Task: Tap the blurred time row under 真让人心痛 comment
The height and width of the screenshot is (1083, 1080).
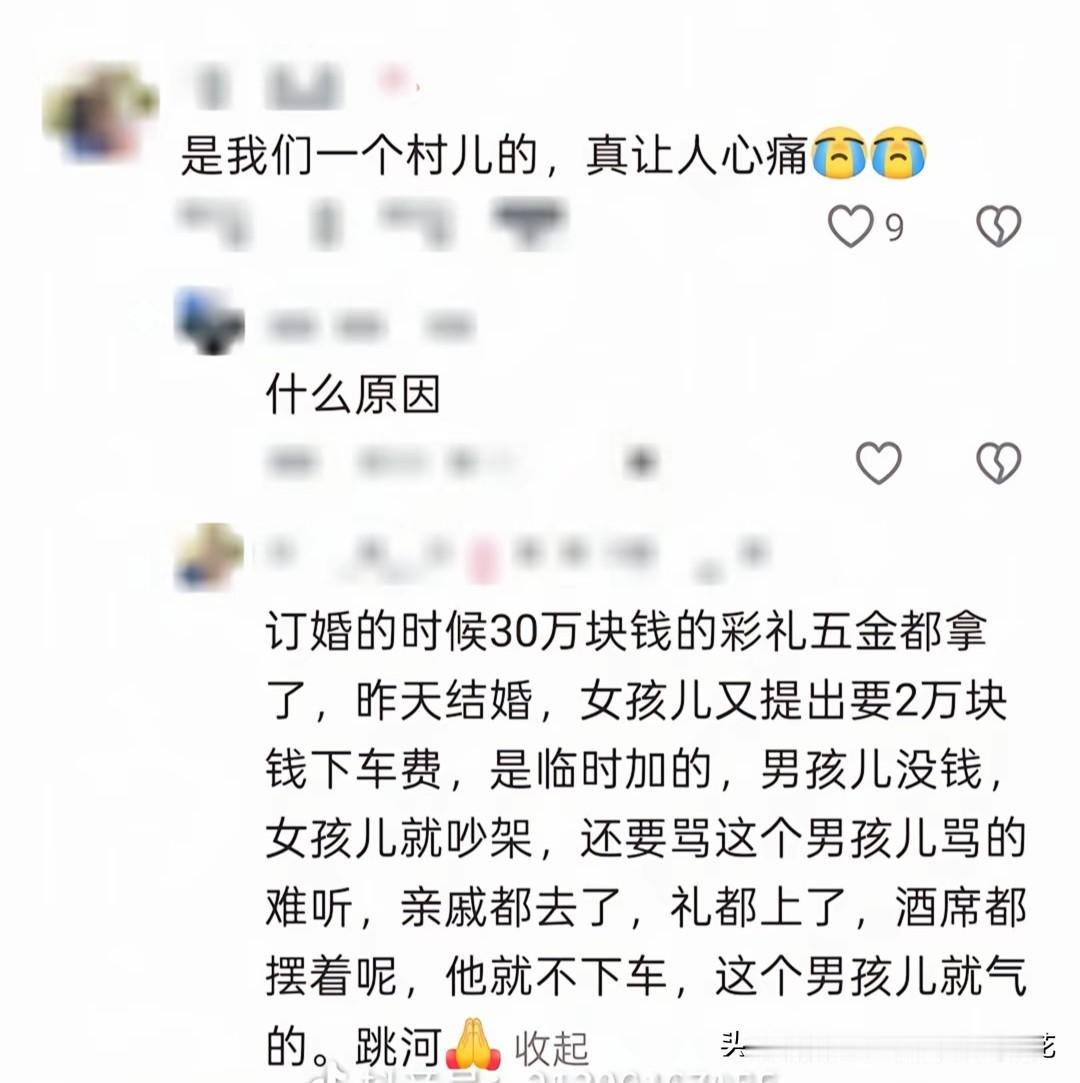Action: [373, 222]
